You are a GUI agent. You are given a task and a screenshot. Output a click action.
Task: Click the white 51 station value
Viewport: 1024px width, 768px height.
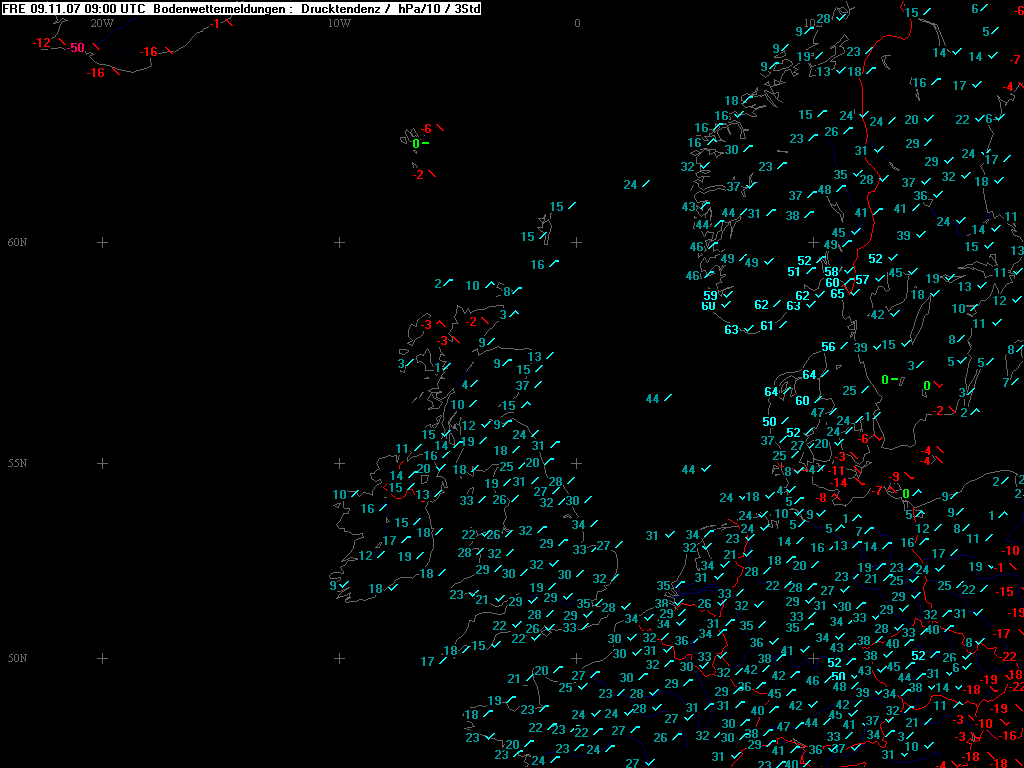(x=794, y=271)
